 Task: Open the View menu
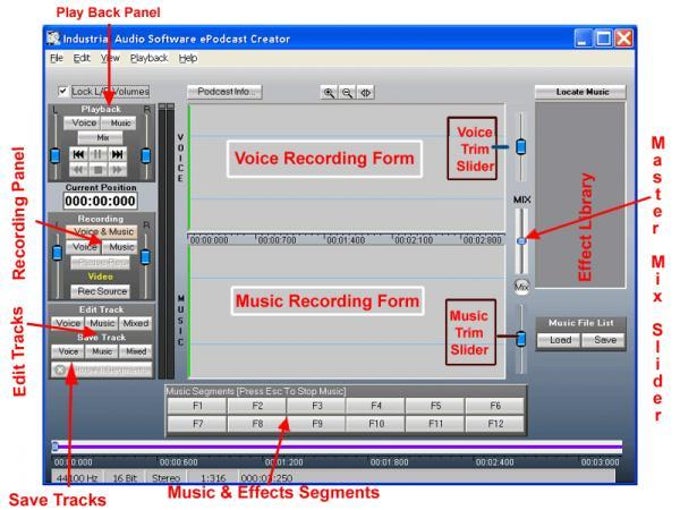pyautogui.click(x=110, y=58)
